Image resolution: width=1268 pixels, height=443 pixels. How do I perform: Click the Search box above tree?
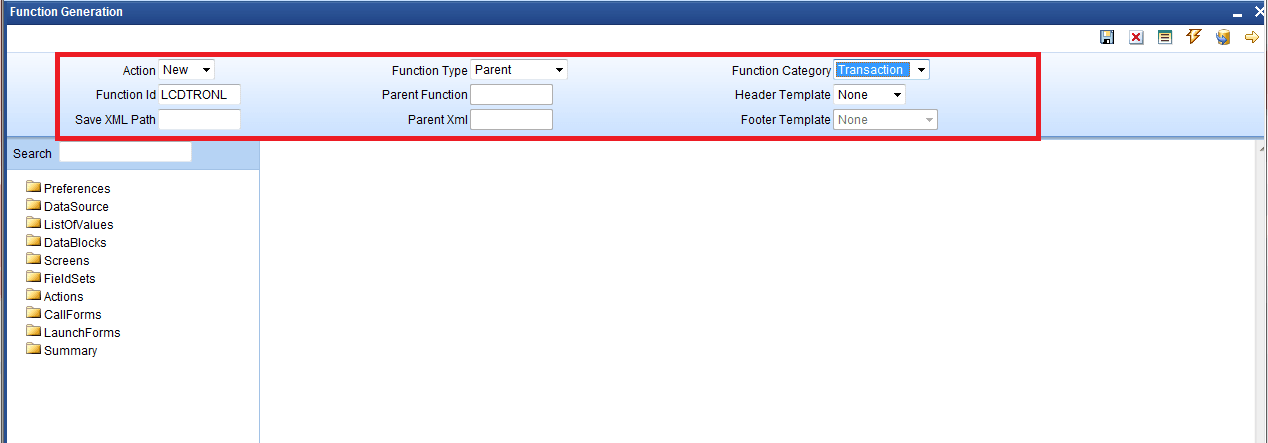tap(125, 153)
